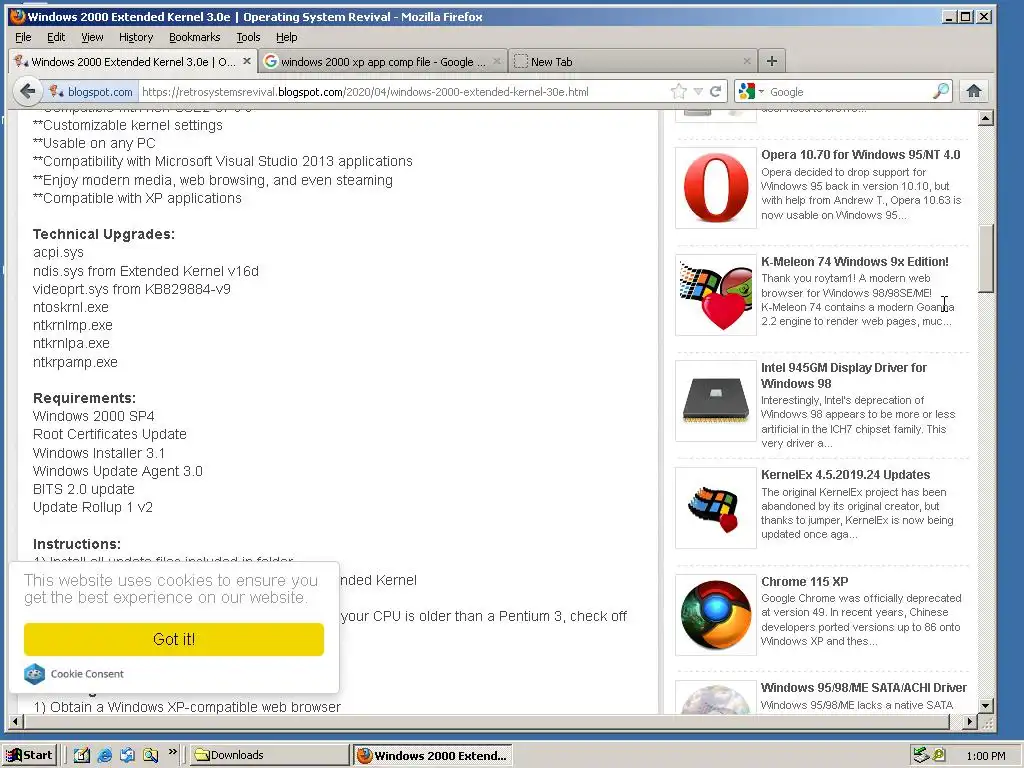The height and width of the screenshot is (768, 1024).
Task: Click the network tray icon
Action: [x=921, y=755]
